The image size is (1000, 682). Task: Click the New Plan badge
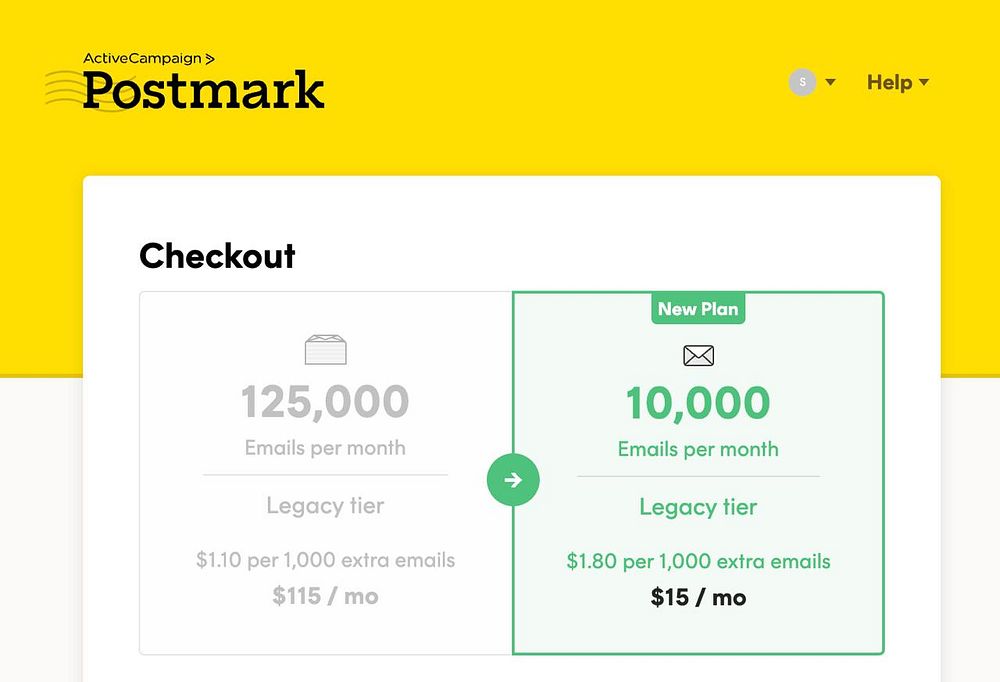click(x=698, y=309)
